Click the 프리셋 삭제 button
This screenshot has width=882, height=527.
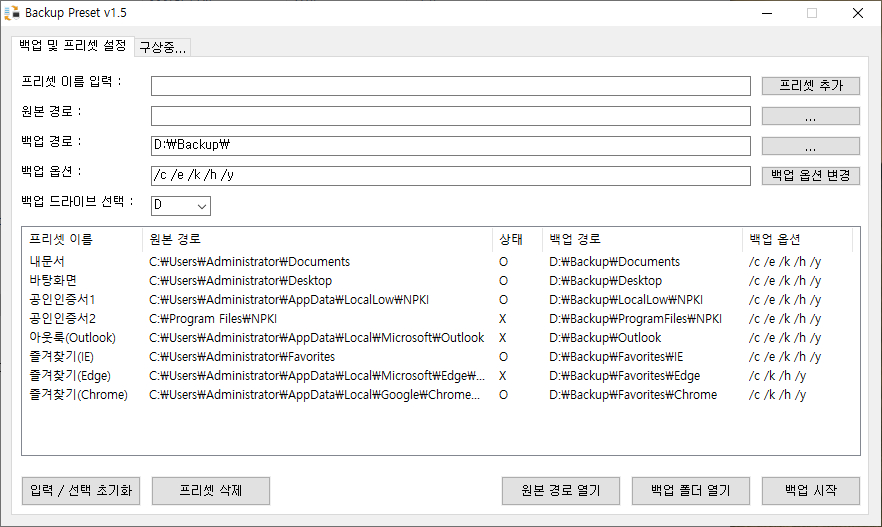click(210, 490)
